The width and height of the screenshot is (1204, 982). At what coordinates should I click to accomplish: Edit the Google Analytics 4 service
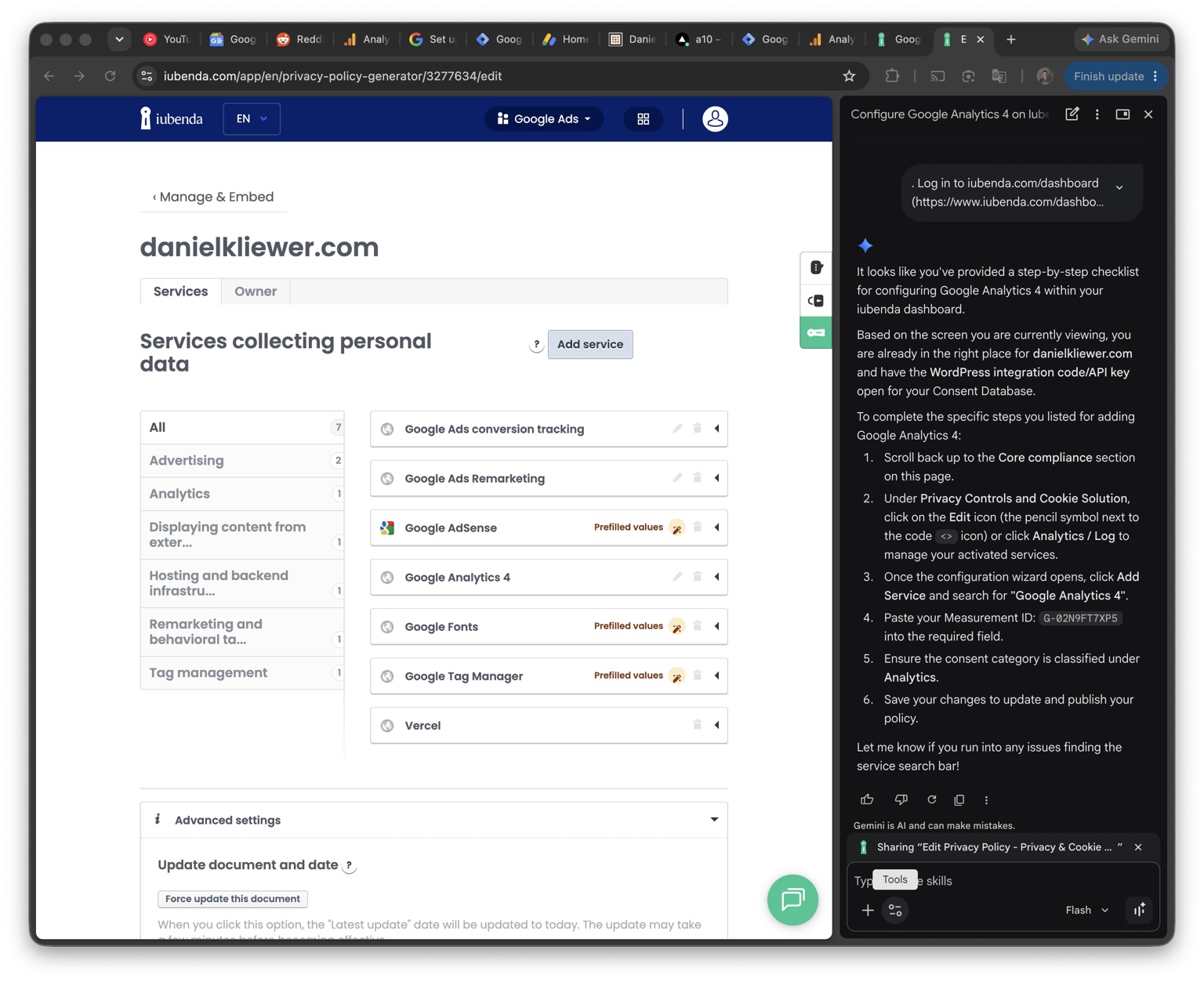point(677,577)
